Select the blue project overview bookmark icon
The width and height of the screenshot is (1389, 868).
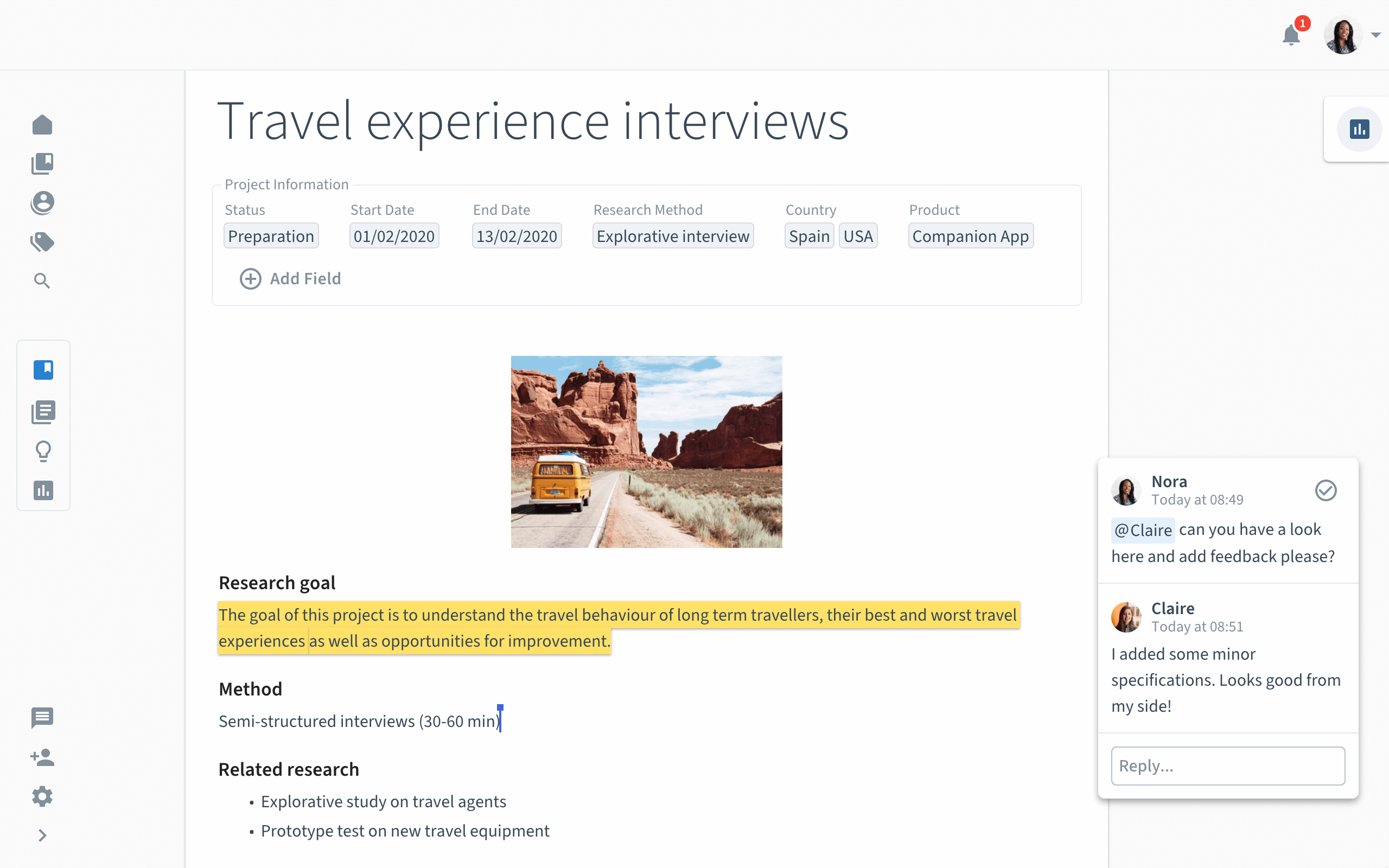click(x=43, y=369)
